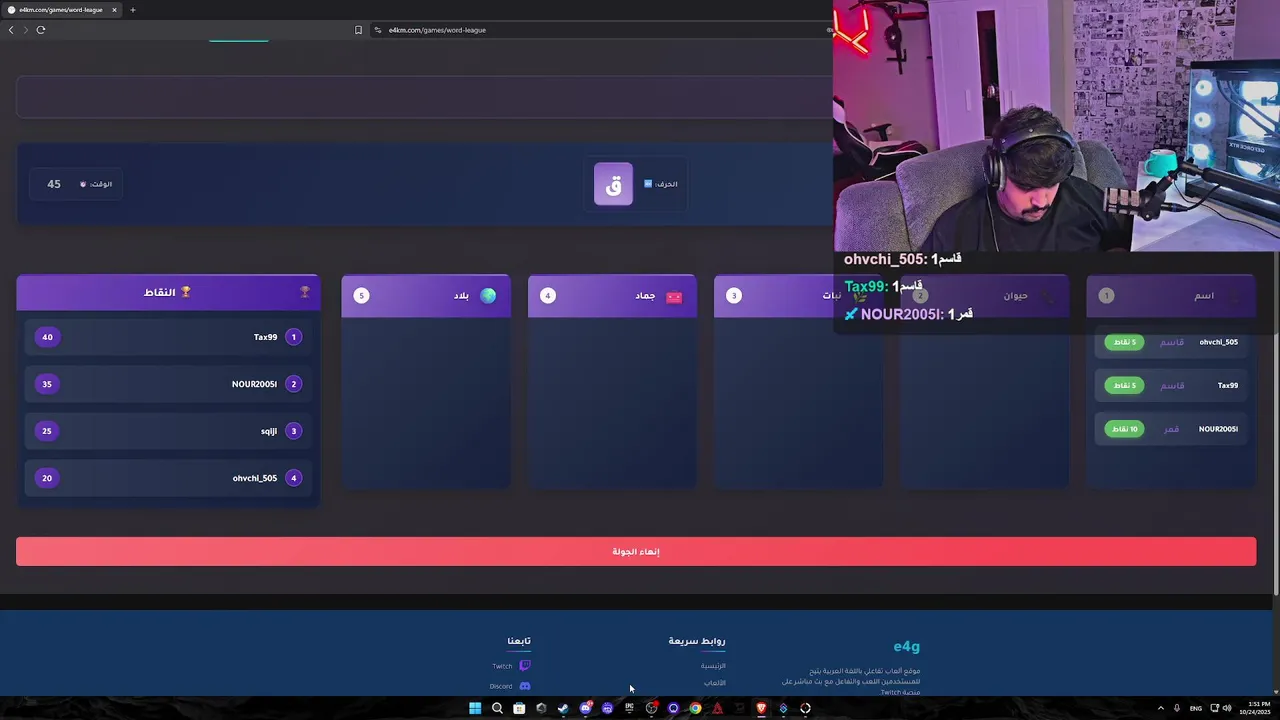Open الألعاب games link in footer

(715, 683)
